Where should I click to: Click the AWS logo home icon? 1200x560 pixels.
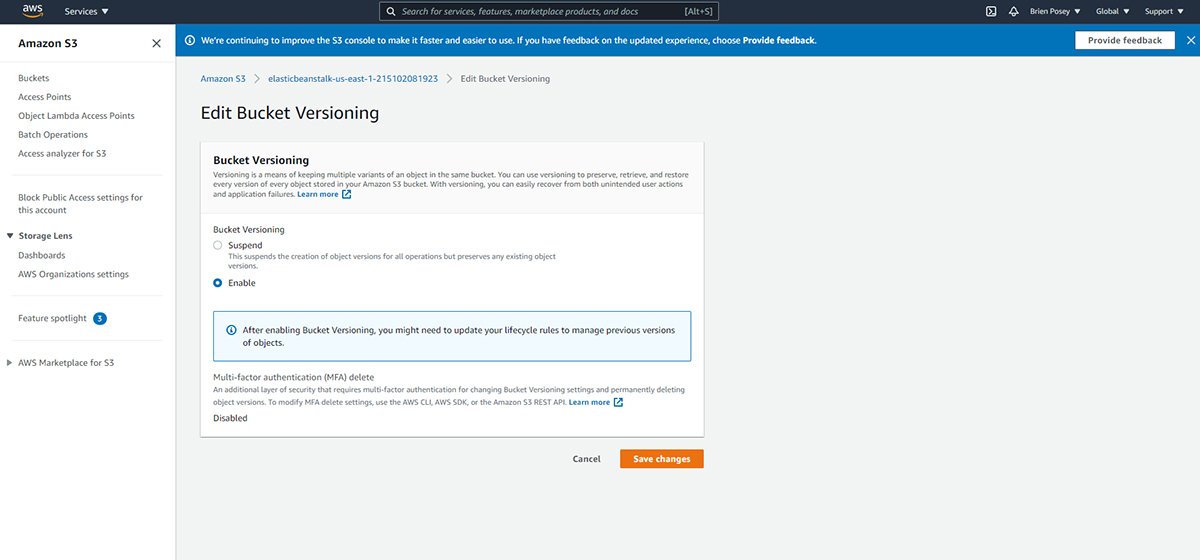tap(32, 11)
